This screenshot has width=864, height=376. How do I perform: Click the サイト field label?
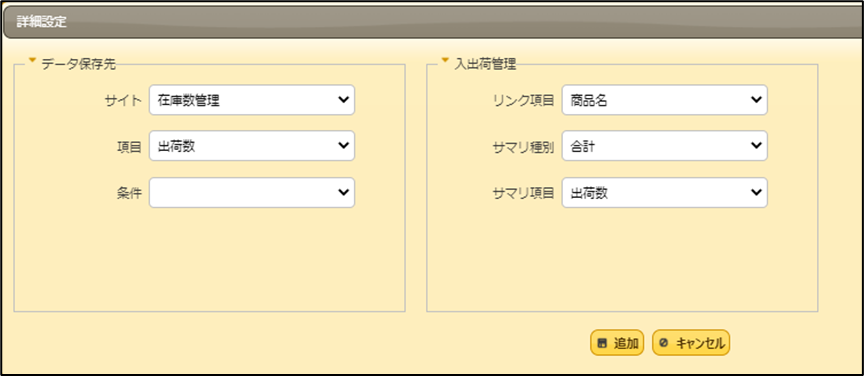pos(123,101)
